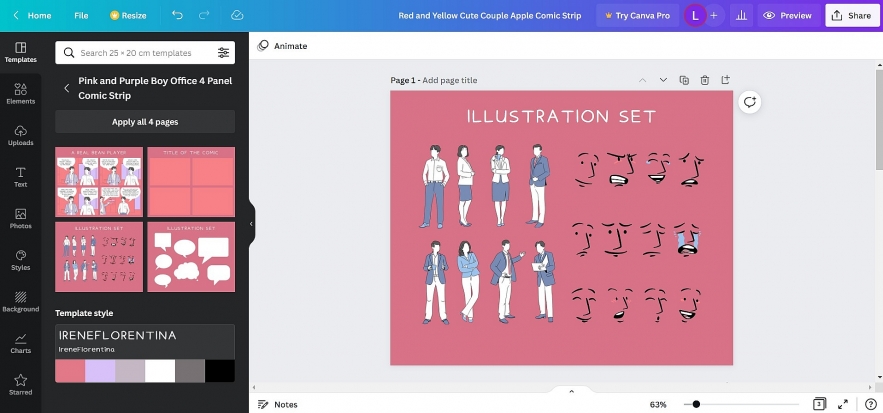Click the insights chart icon in header
The width and height of the screenshot is (883, 413).
point(742,16)
